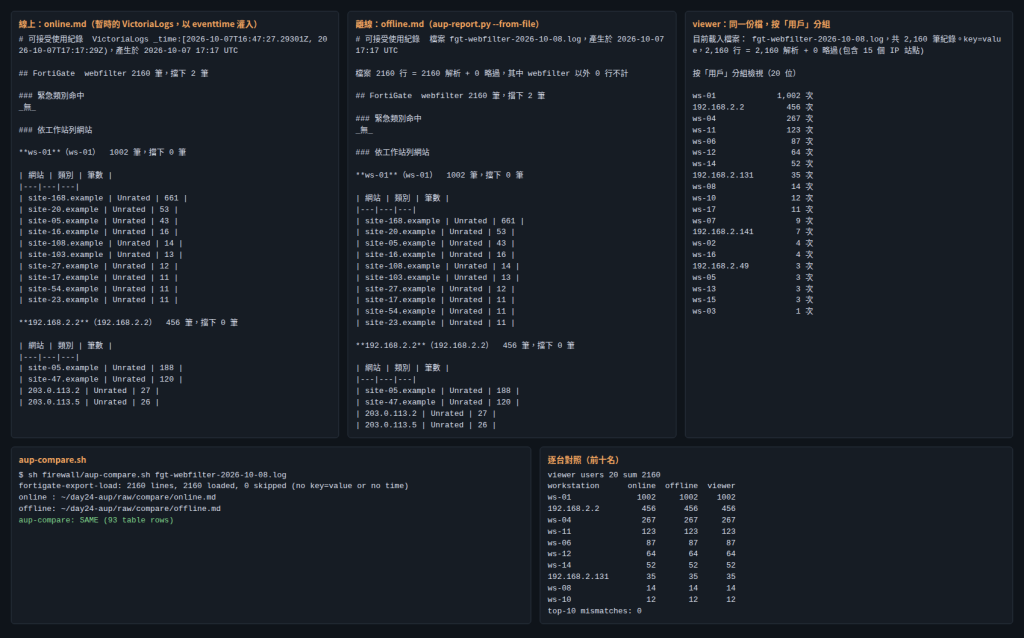Click the ws-10 row in the 逐台對照 table
The height and width of the screenshot is (638, 1024).
point(641,599)
